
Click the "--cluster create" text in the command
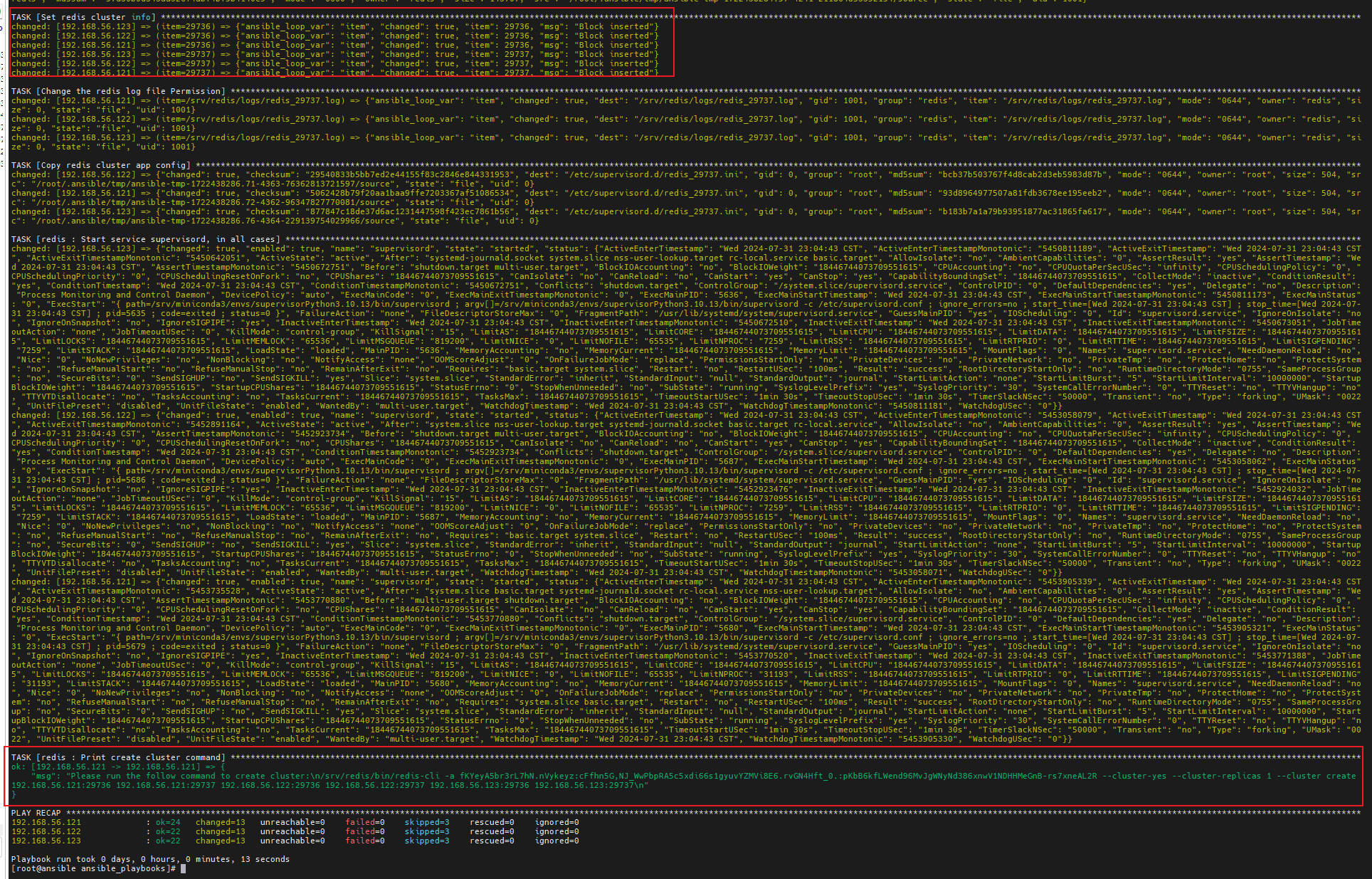(x=1316, y=776)
